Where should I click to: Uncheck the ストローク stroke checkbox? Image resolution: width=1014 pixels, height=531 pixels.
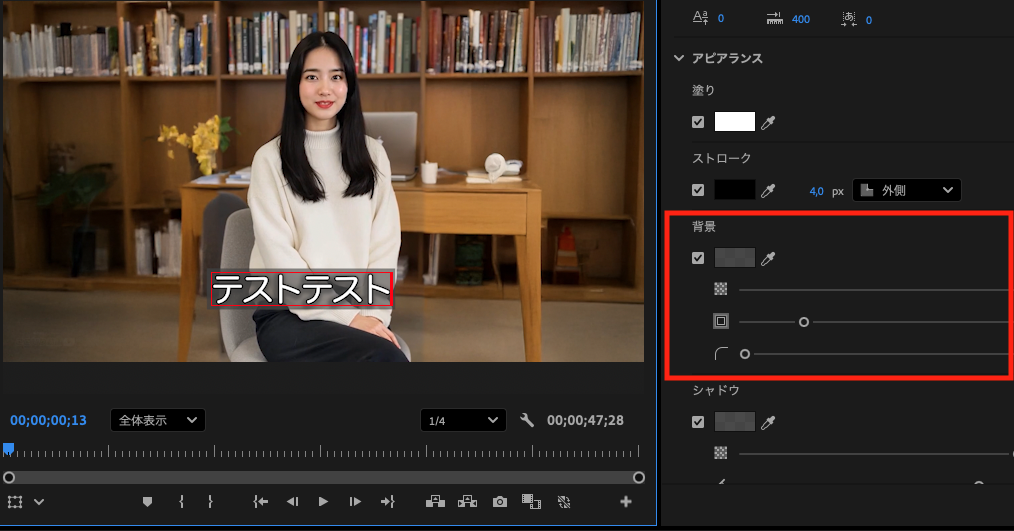click(x=698, y=190)
